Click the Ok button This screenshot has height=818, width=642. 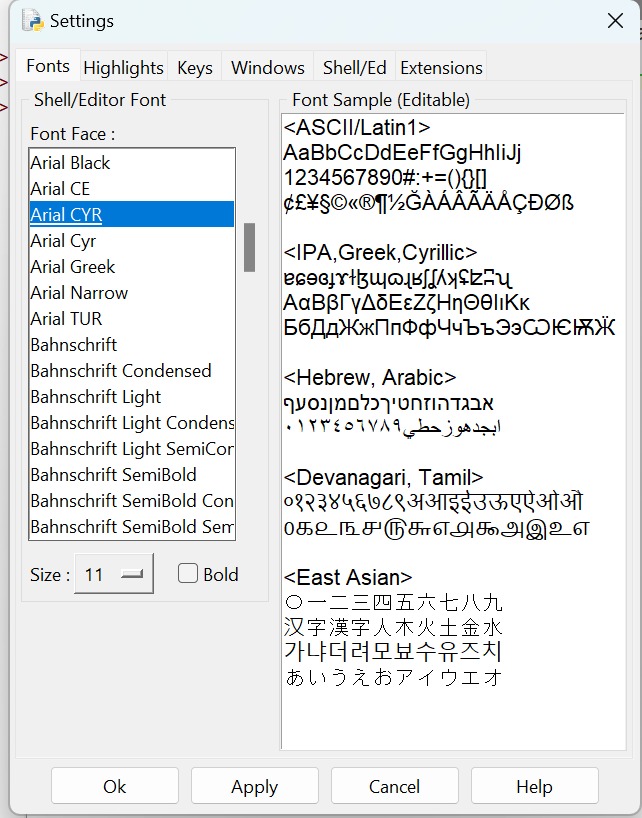(114, 786)
